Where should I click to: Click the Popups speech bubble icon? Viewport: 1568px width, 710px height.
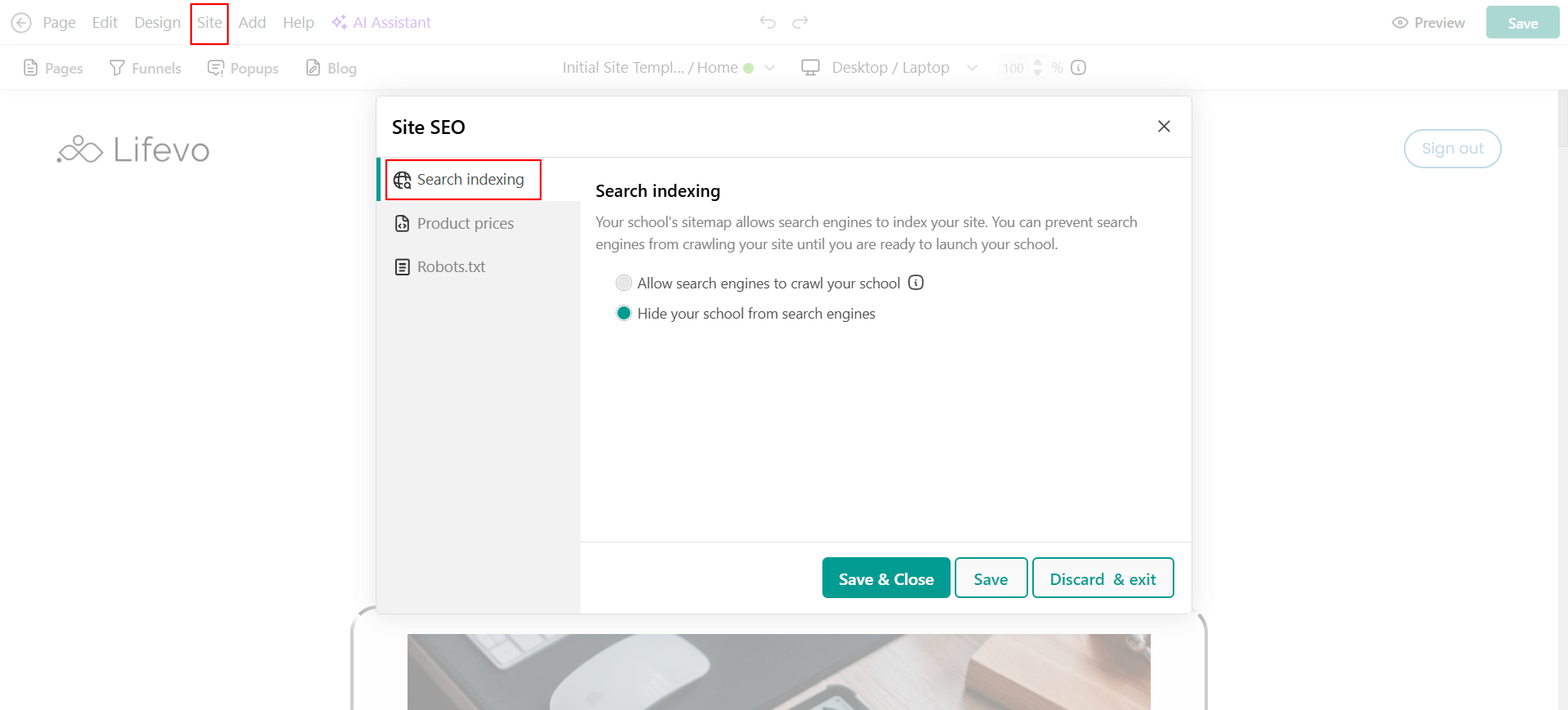click(x=216, y=68)
